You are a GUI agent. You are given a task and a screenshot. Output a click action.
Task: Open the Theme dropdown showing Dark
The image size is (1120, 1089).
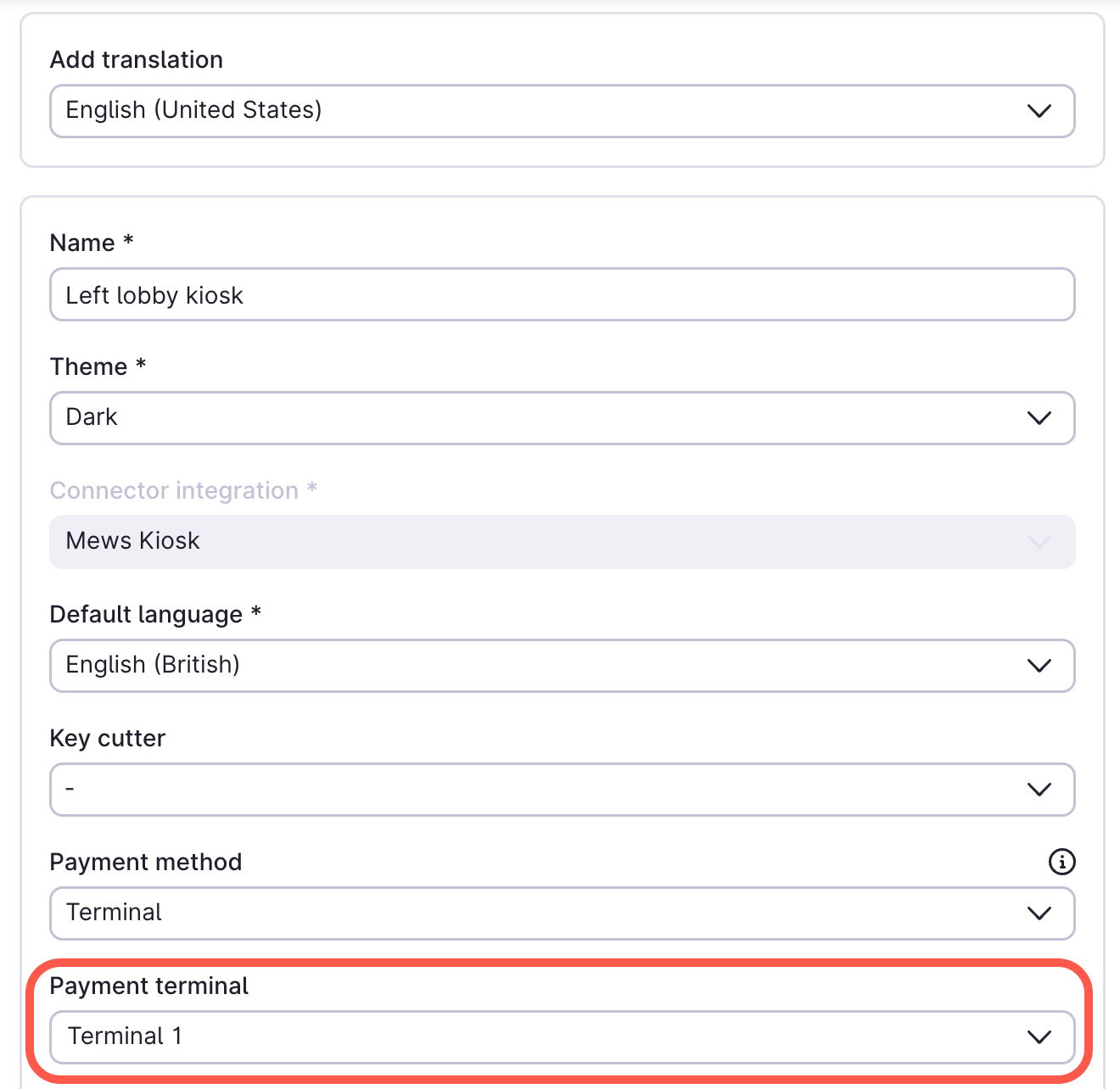(x=562, y=417)
